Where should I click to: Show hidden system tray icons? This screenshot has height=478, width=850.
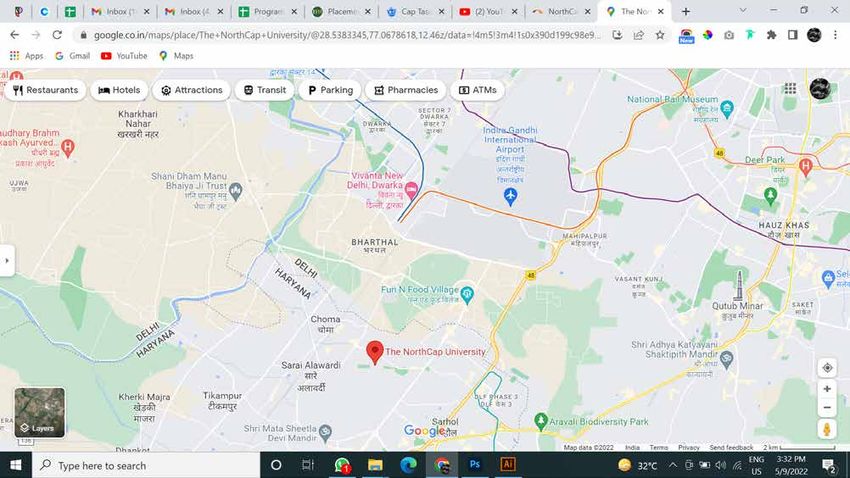pyautogui.click(x=673, y=465)
